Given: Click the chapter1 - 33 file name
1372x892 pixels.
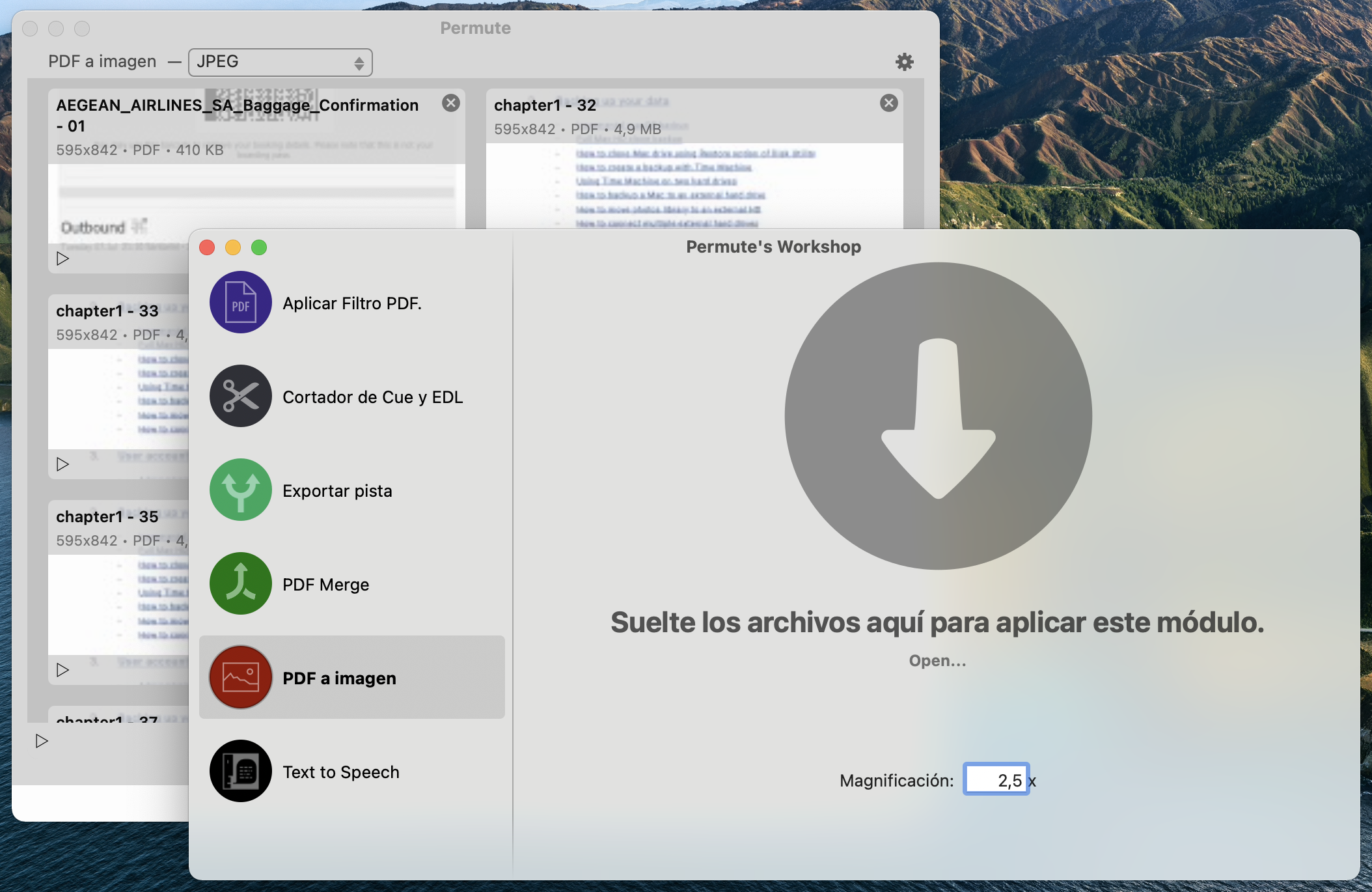Looking at the screenshot, I should 107,311.
